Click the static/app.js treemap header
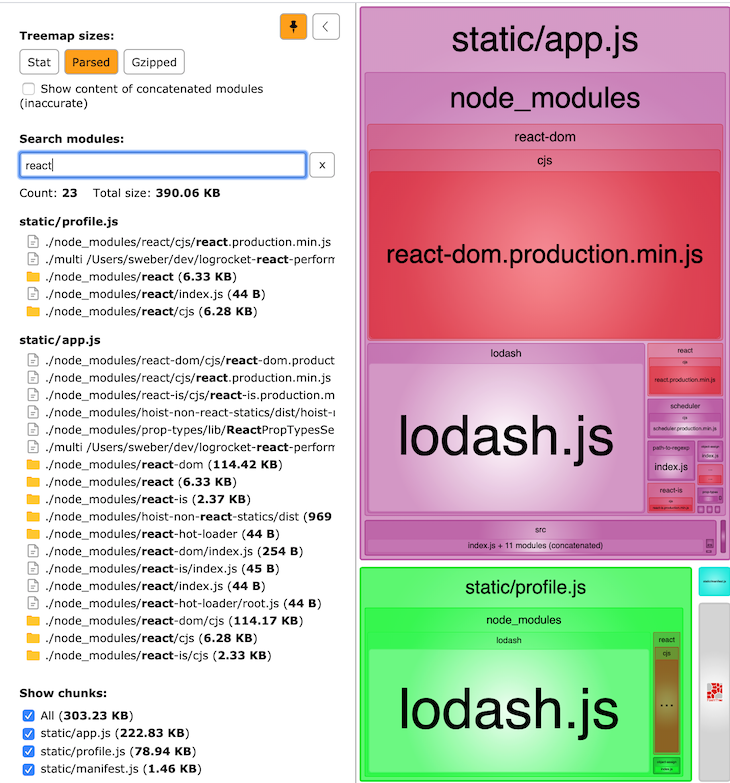This screenshot has width=730, height=783. coord(545,40)
